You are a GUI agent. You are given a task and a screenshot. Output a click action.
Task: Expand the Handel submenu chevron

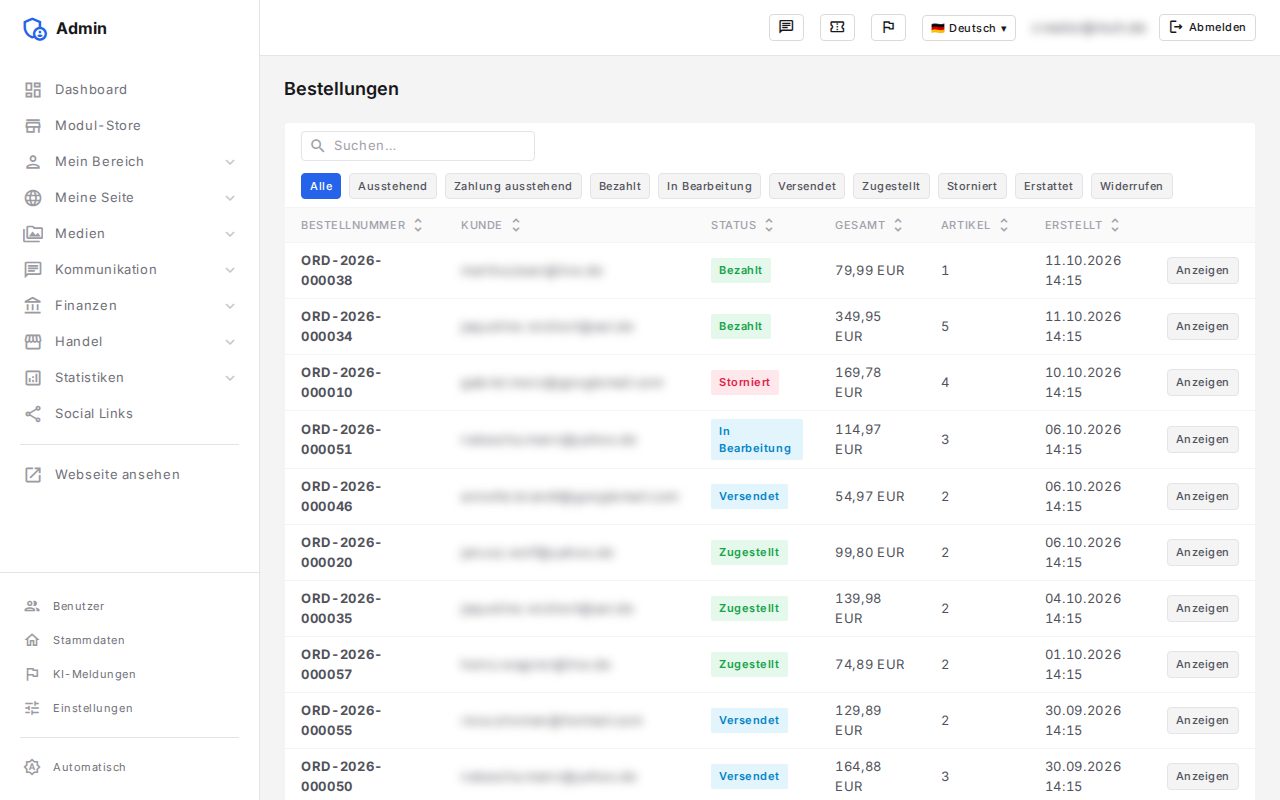[x=230, y=342]
